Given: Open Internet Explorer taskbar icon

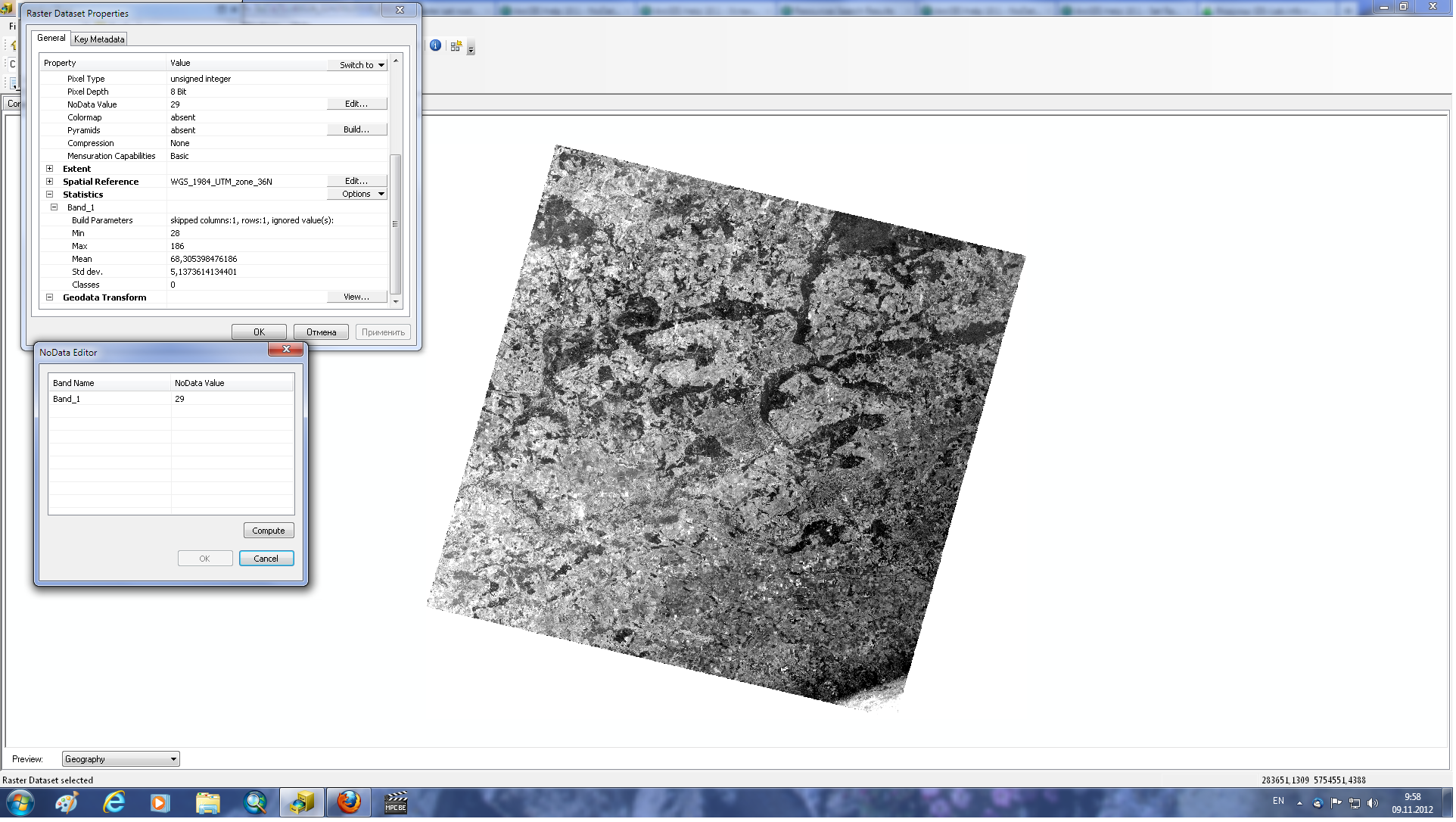Looking at the screenshot, I should click(114, 802).
